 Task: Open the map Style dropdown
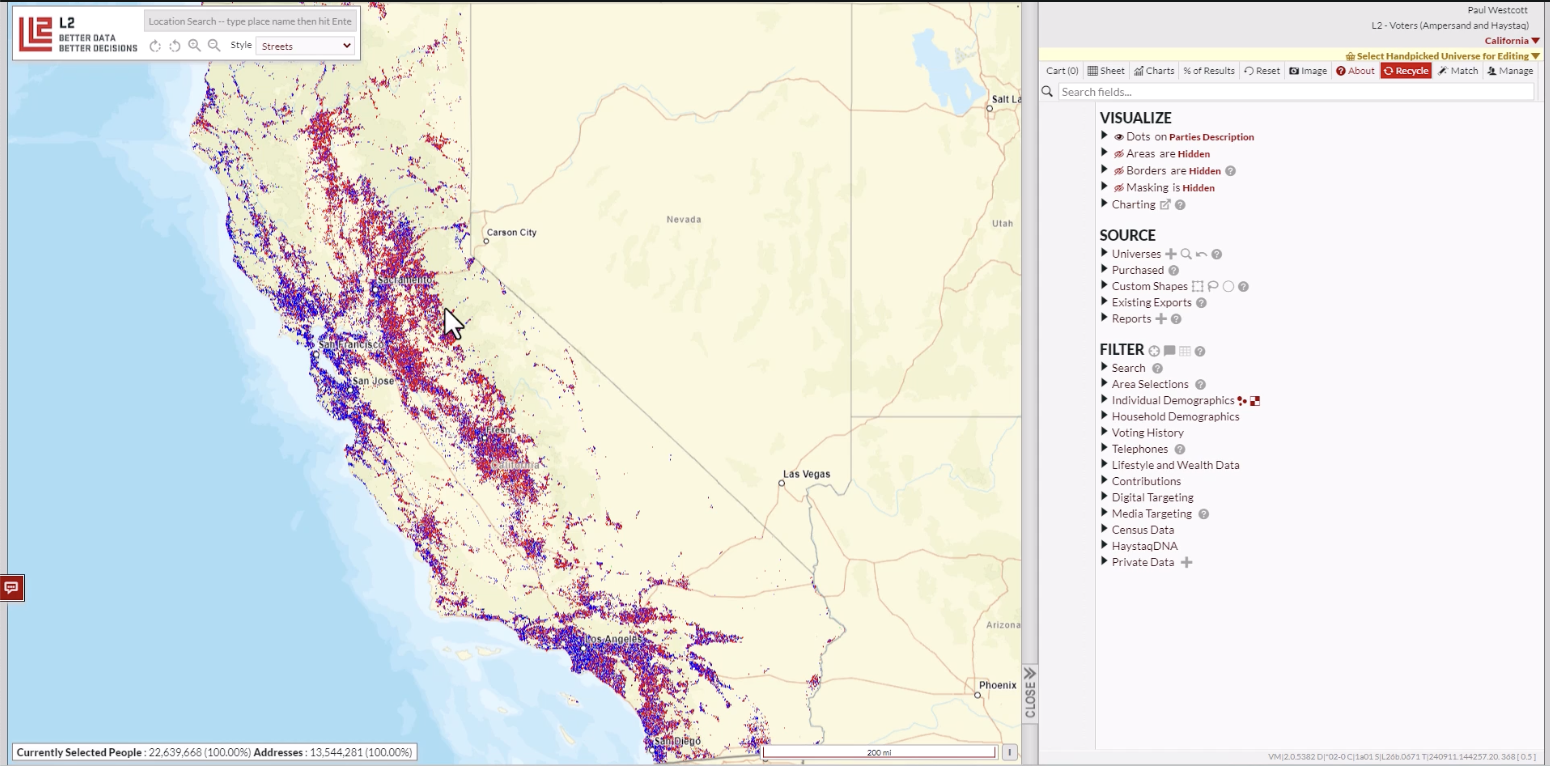[305, 46]
